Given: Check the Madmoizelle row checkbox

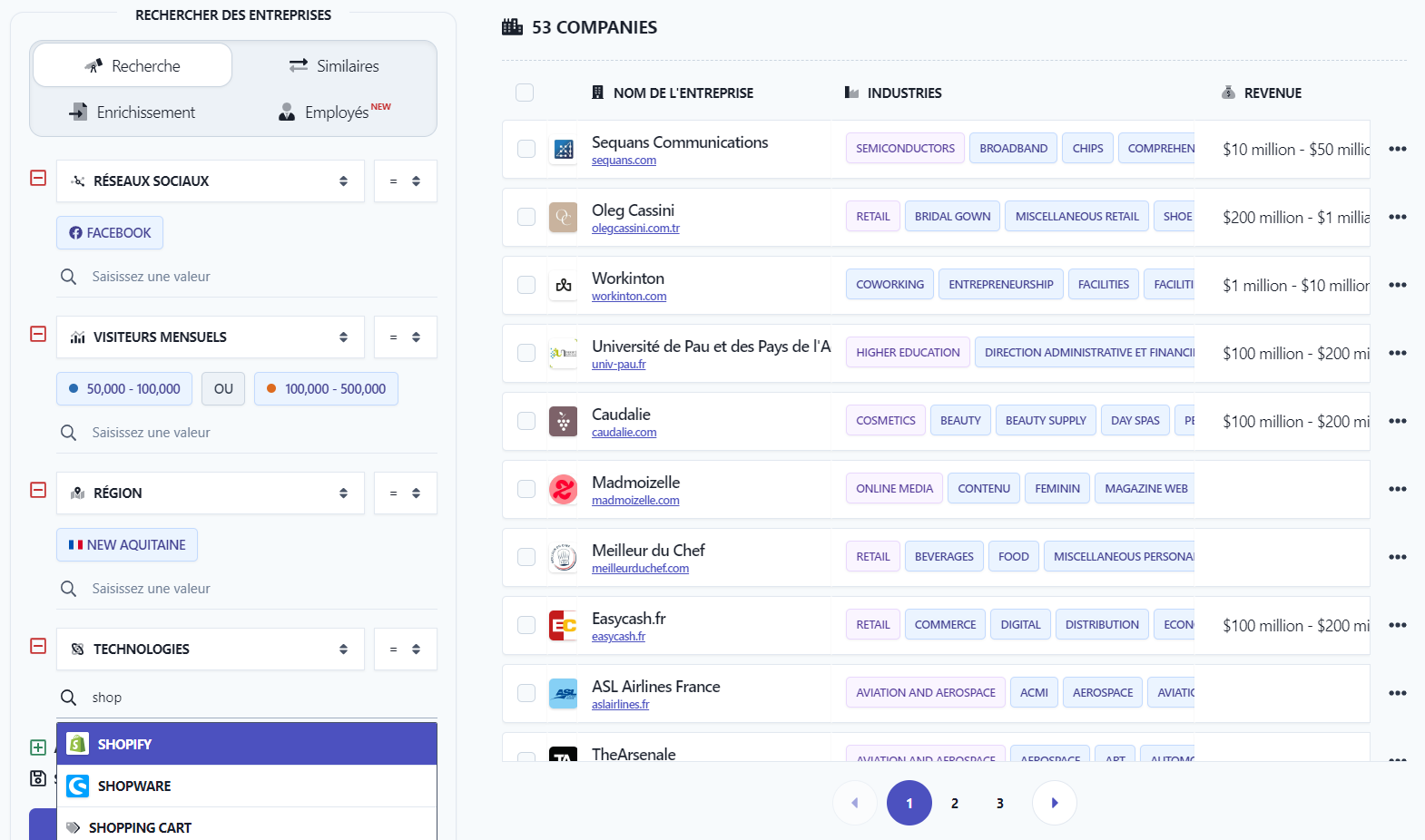Looking at the screenshot, I should [526, 489].
